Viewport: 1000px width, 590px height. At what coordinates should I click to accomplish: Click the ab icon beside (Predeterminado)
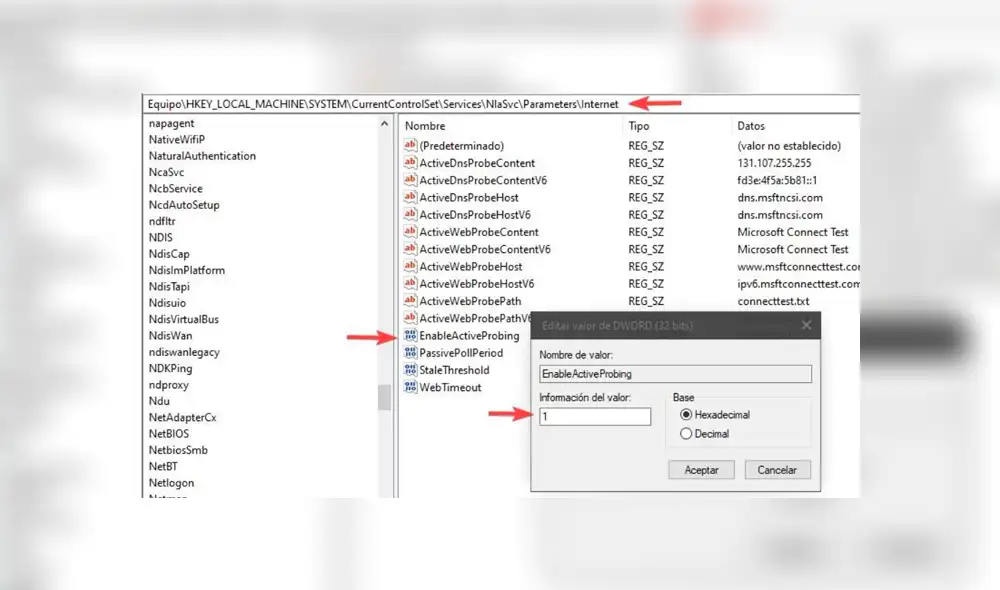409,146
